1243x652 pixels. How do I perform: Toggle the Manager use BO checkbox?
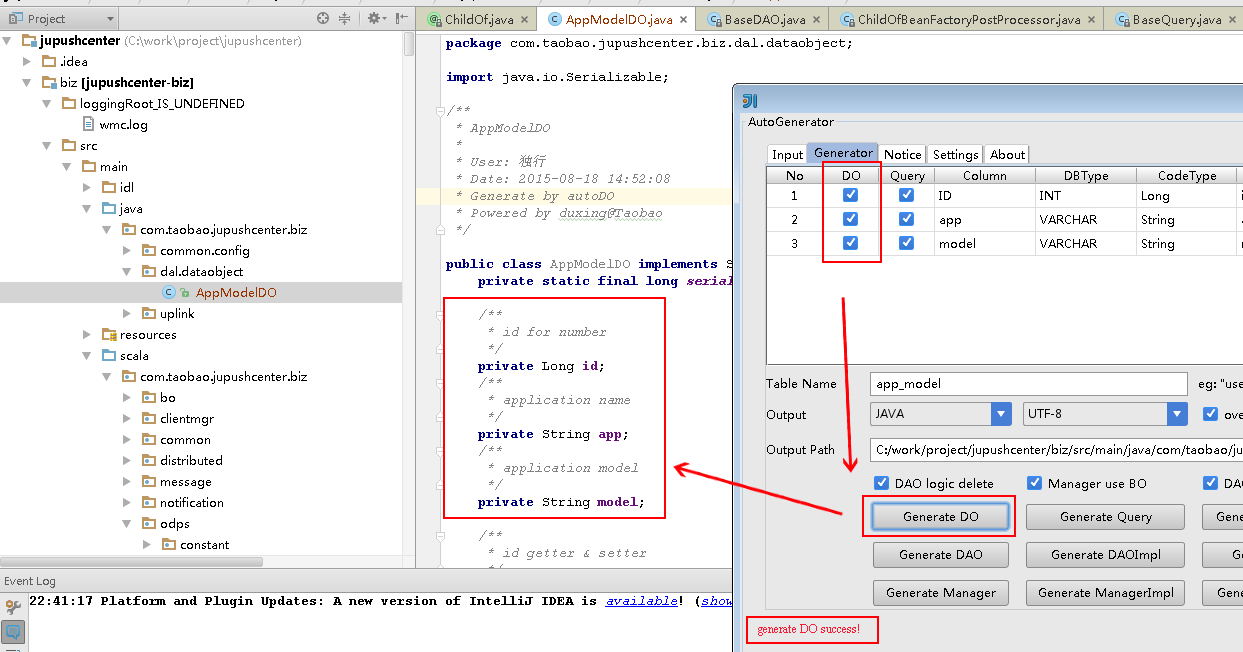[x=1035, y=483]
